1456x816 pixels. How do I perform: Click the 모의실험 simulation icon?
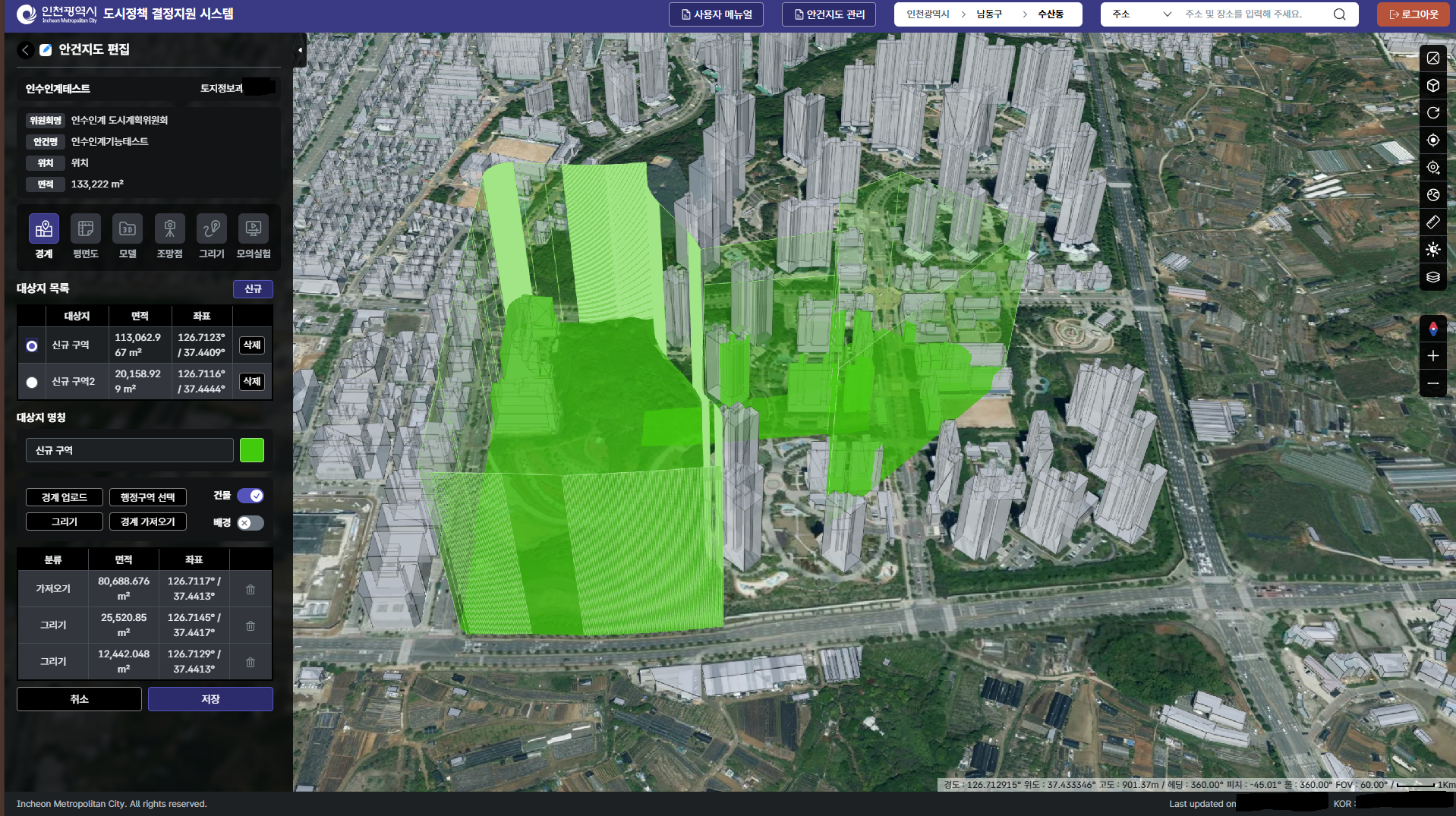[x=253, y=229]
